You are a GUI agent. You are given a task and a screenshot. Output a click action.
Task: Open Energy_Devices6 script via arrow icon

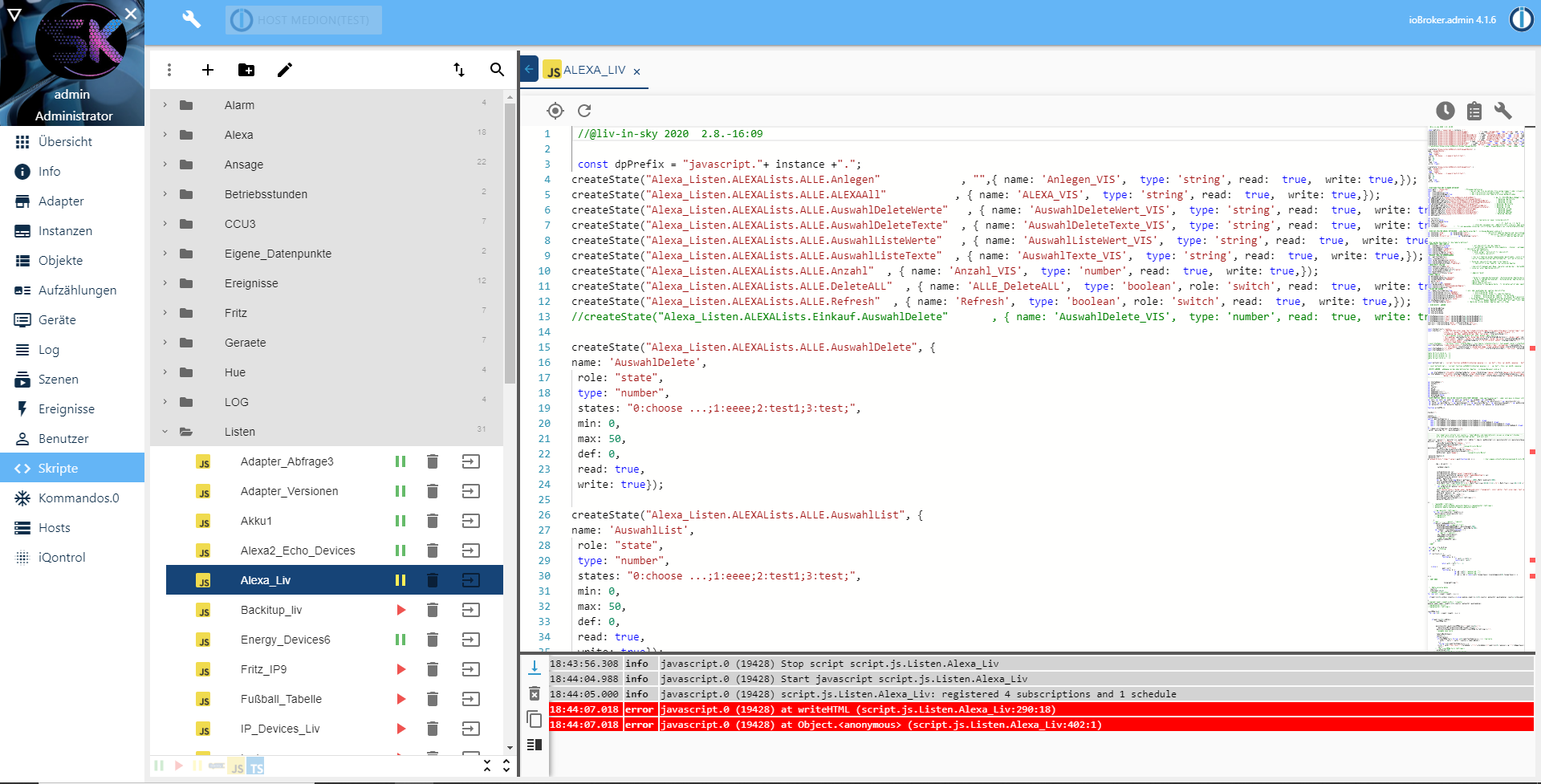tap(471, 640)
